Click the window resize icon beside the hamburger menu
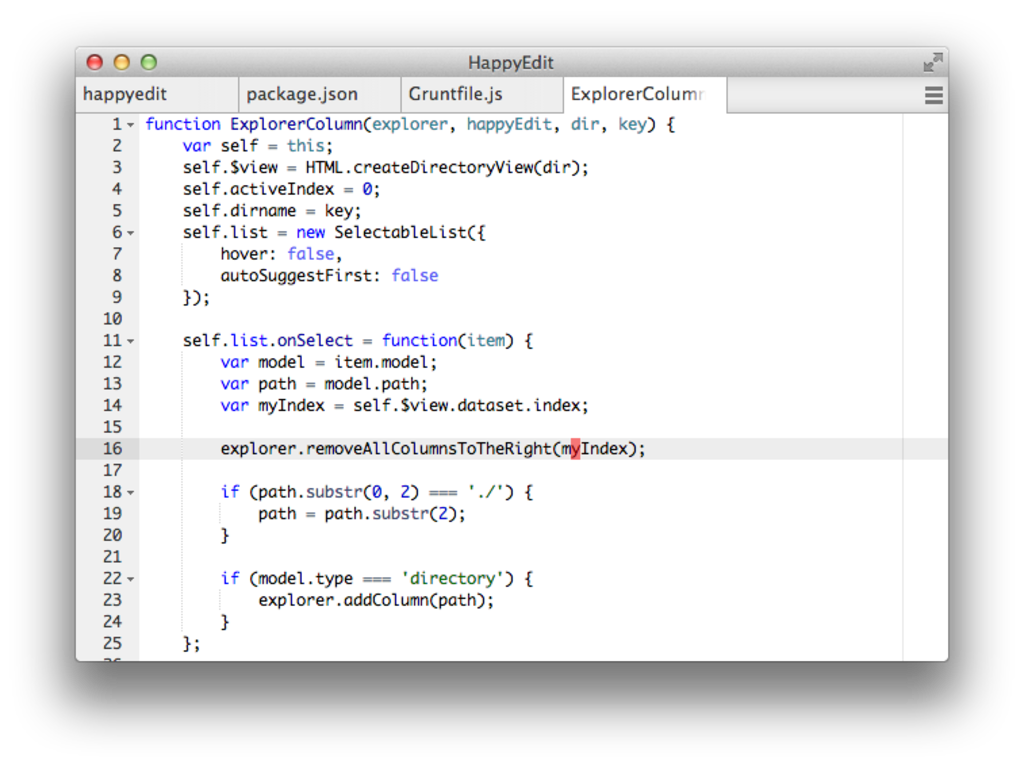 pyautogui.click(x=931, y=62)
